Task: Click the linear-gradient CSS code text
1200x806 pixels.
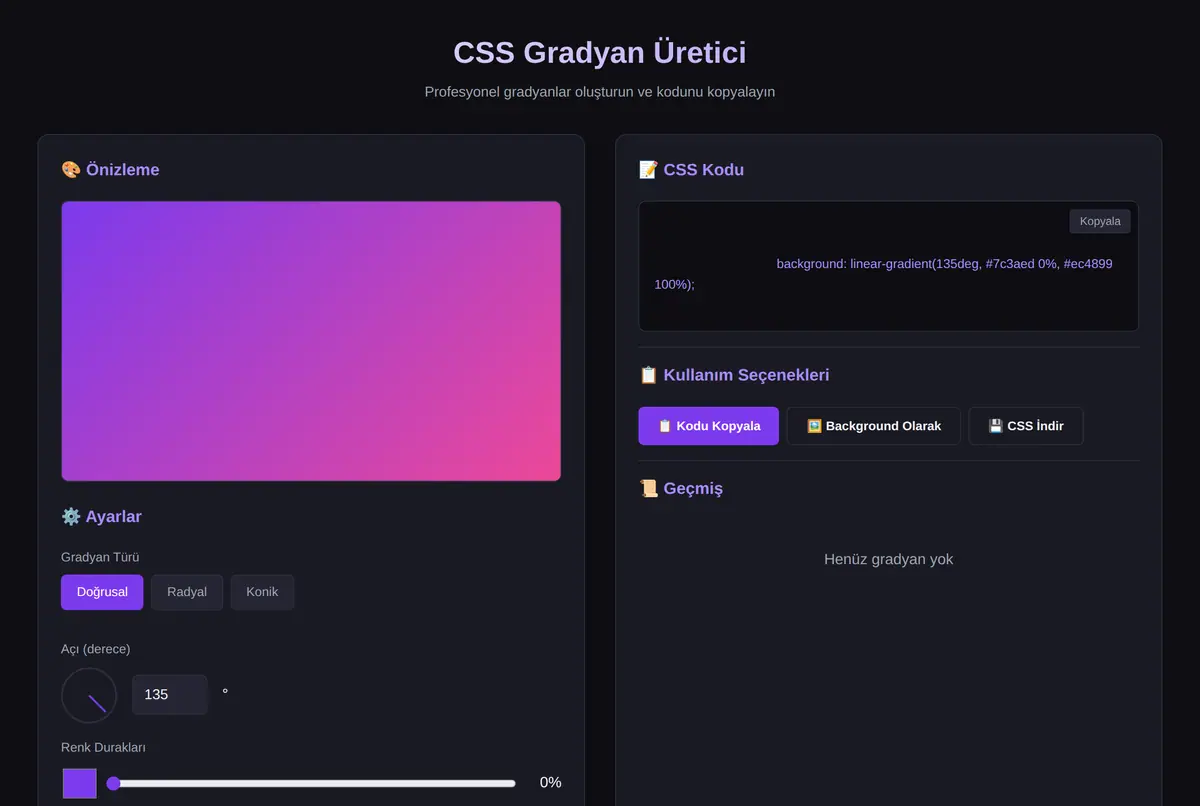Action: click(x=883, y=274)
